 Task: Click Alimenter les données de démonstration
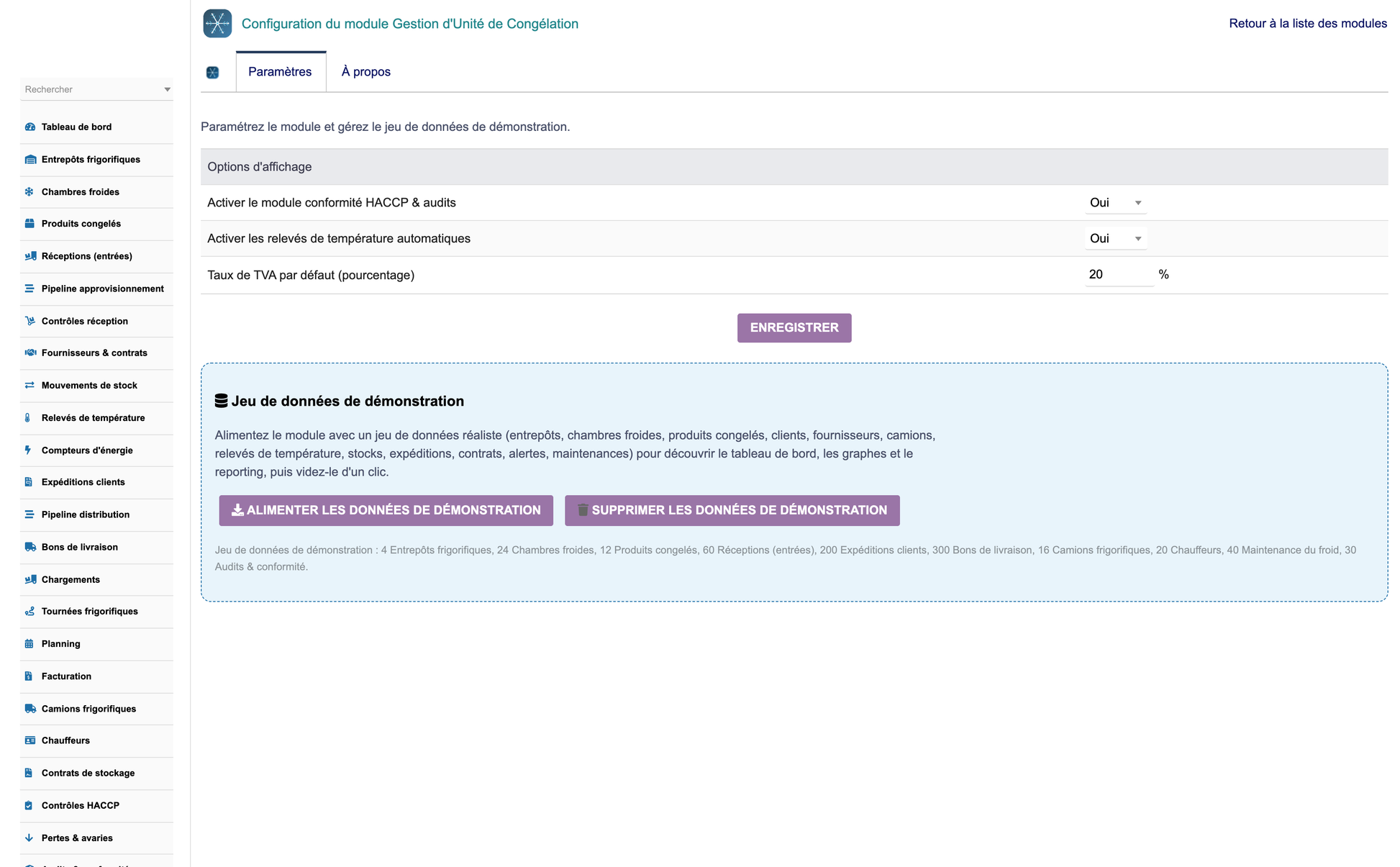(x=386, y=510)
